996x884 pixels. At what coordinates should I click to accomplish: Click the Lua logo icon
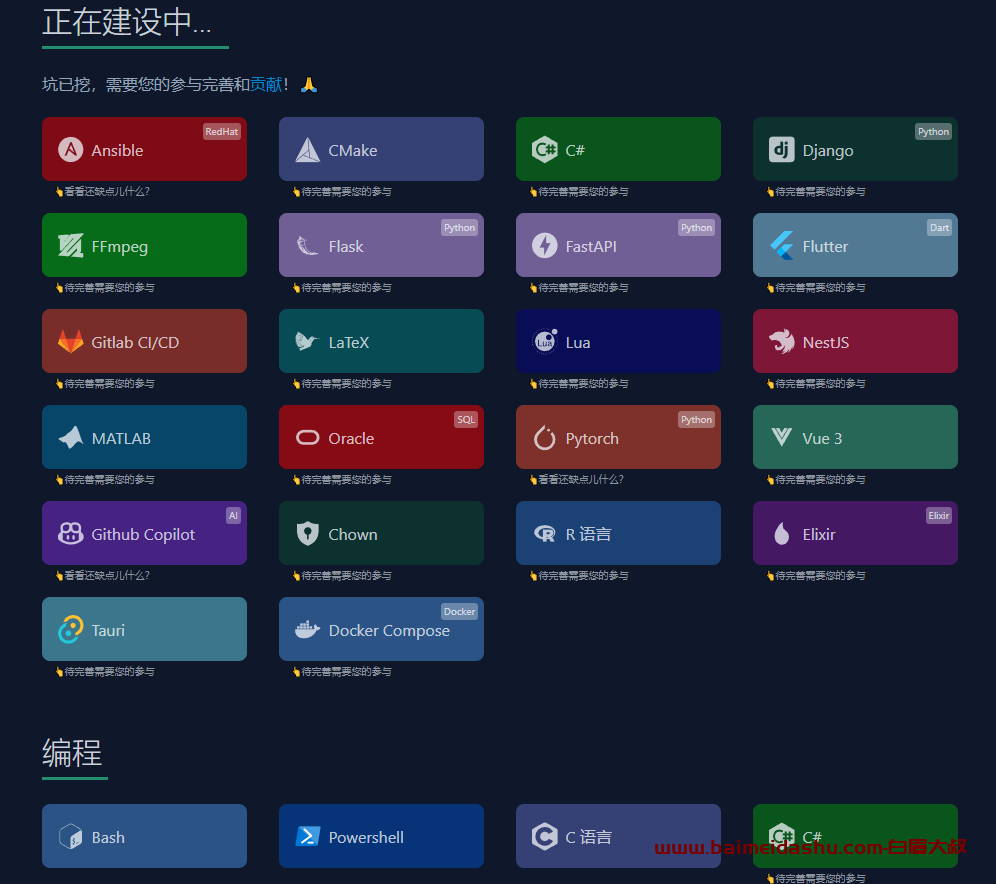[544, 342]
